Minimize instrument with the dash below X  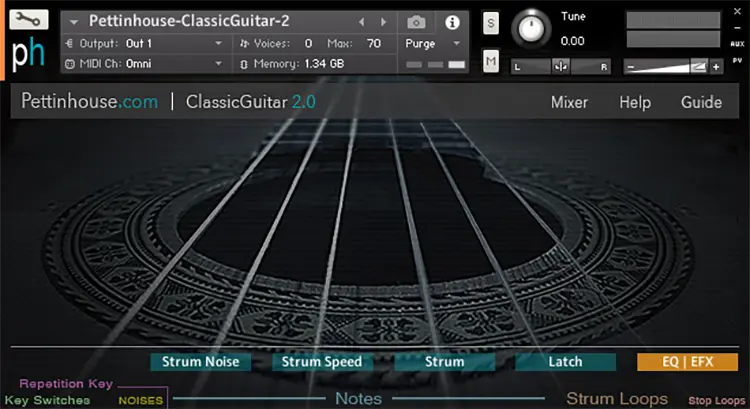(x=737, y=28)
